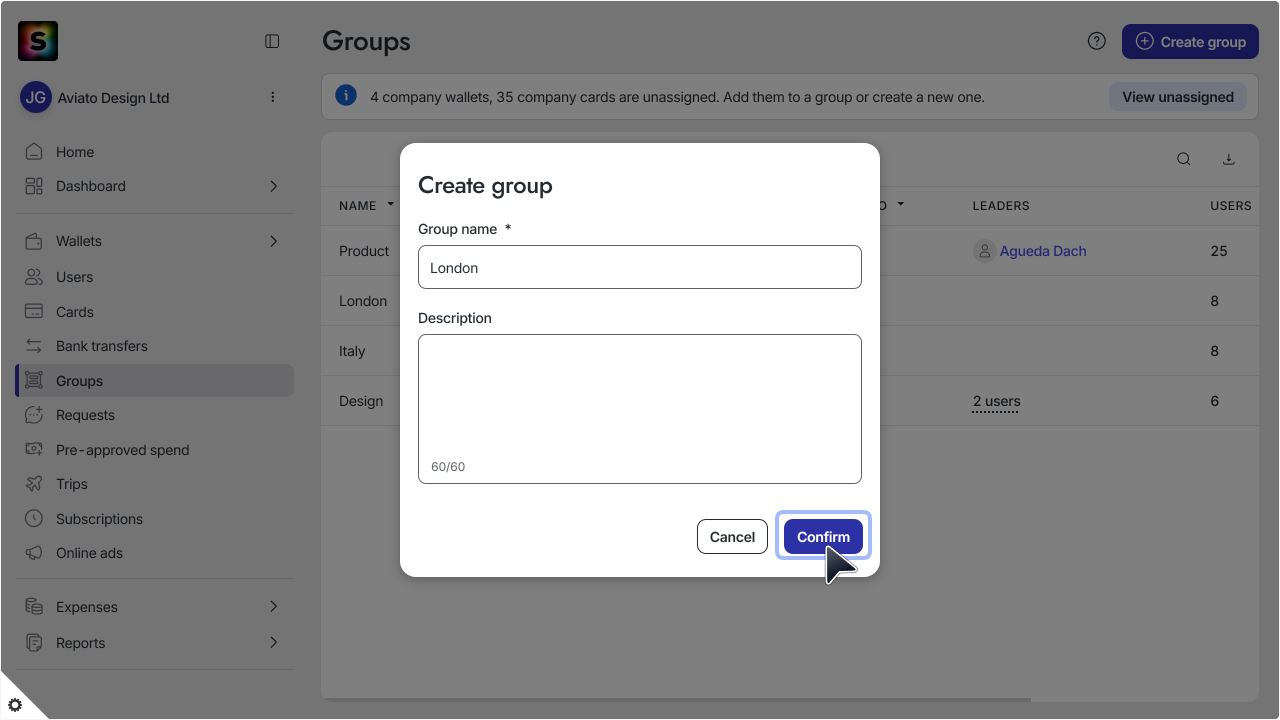Click the USERS column header

pos(1231,205)
